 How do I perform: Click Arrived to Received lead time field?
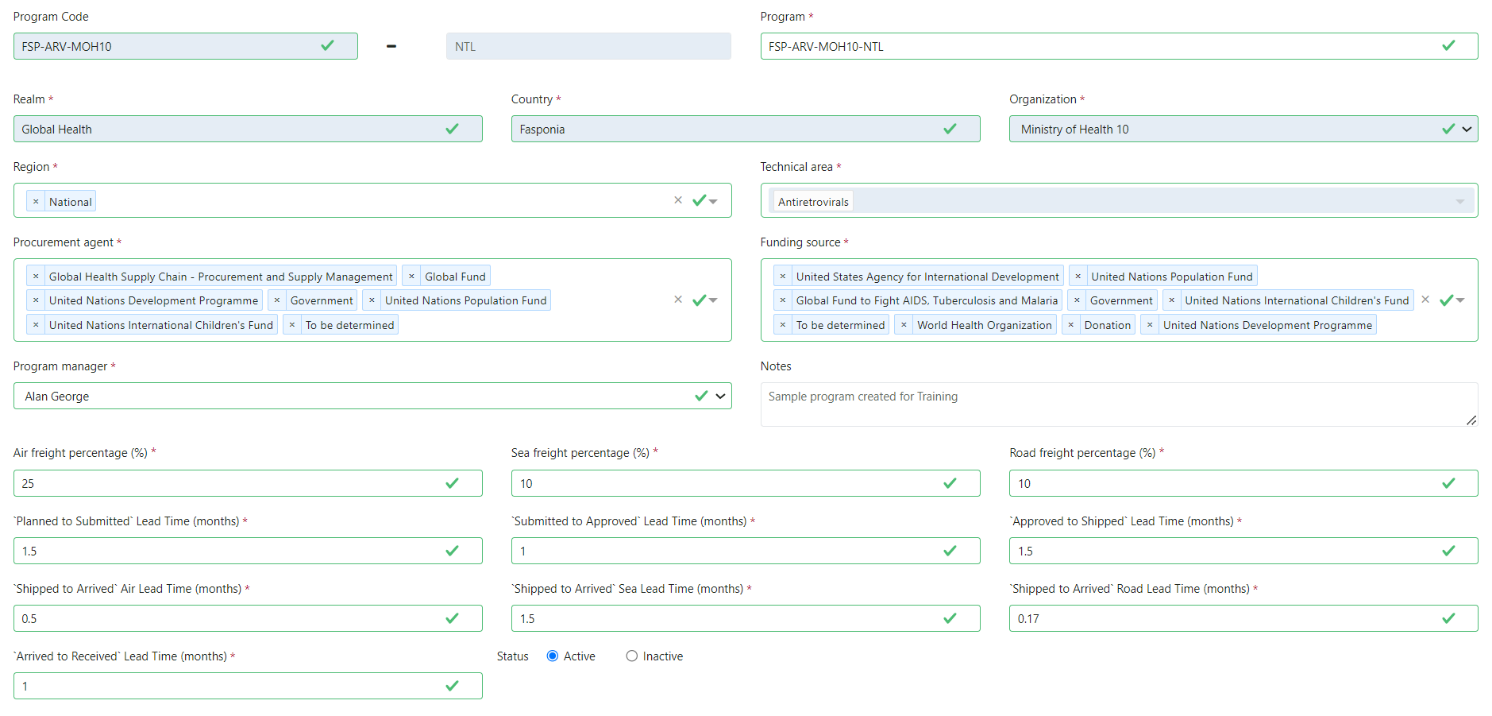[248, 686]
